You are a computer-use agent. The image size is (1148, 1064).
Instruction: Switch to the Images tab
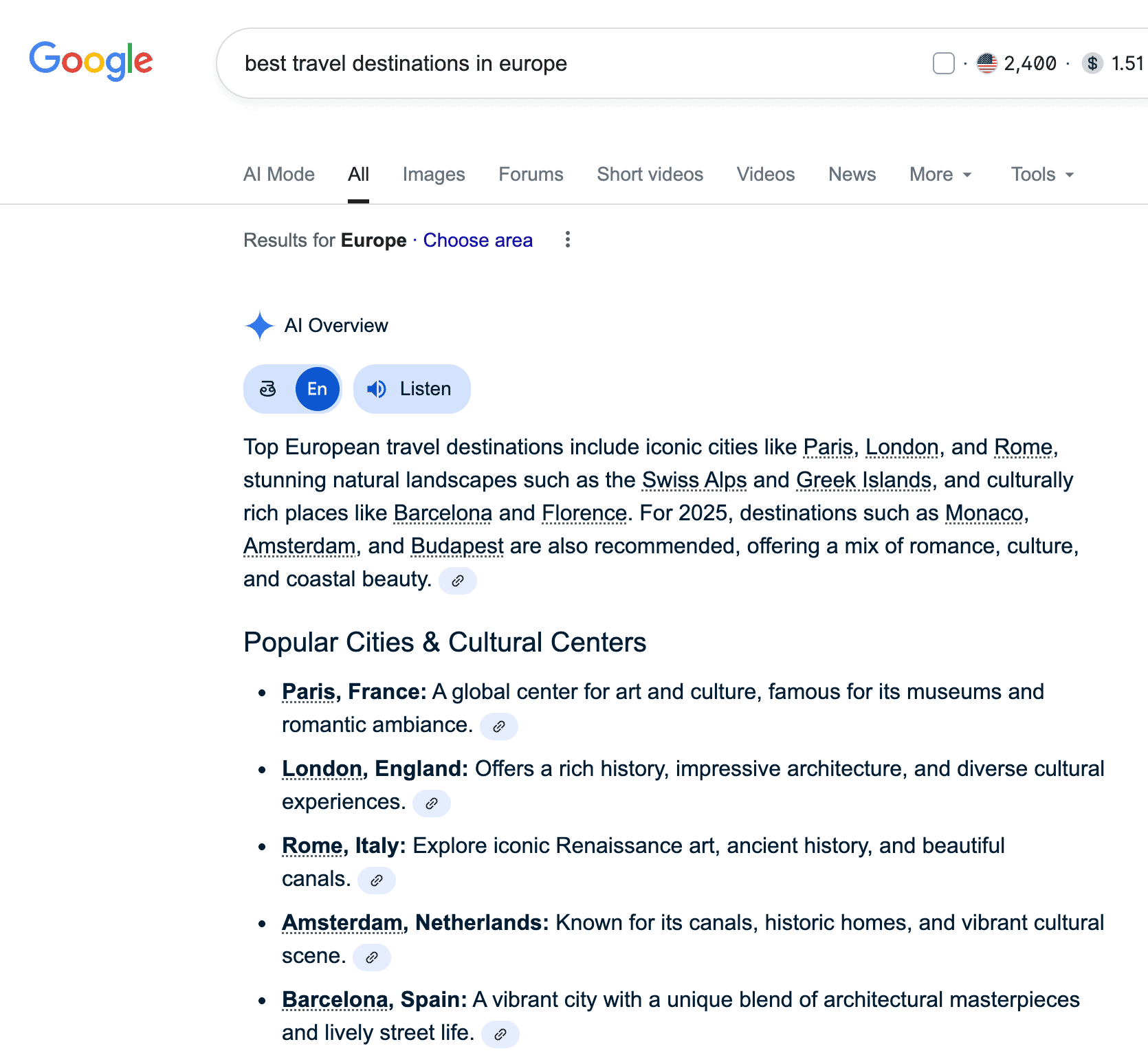click(x=434, y=175)
